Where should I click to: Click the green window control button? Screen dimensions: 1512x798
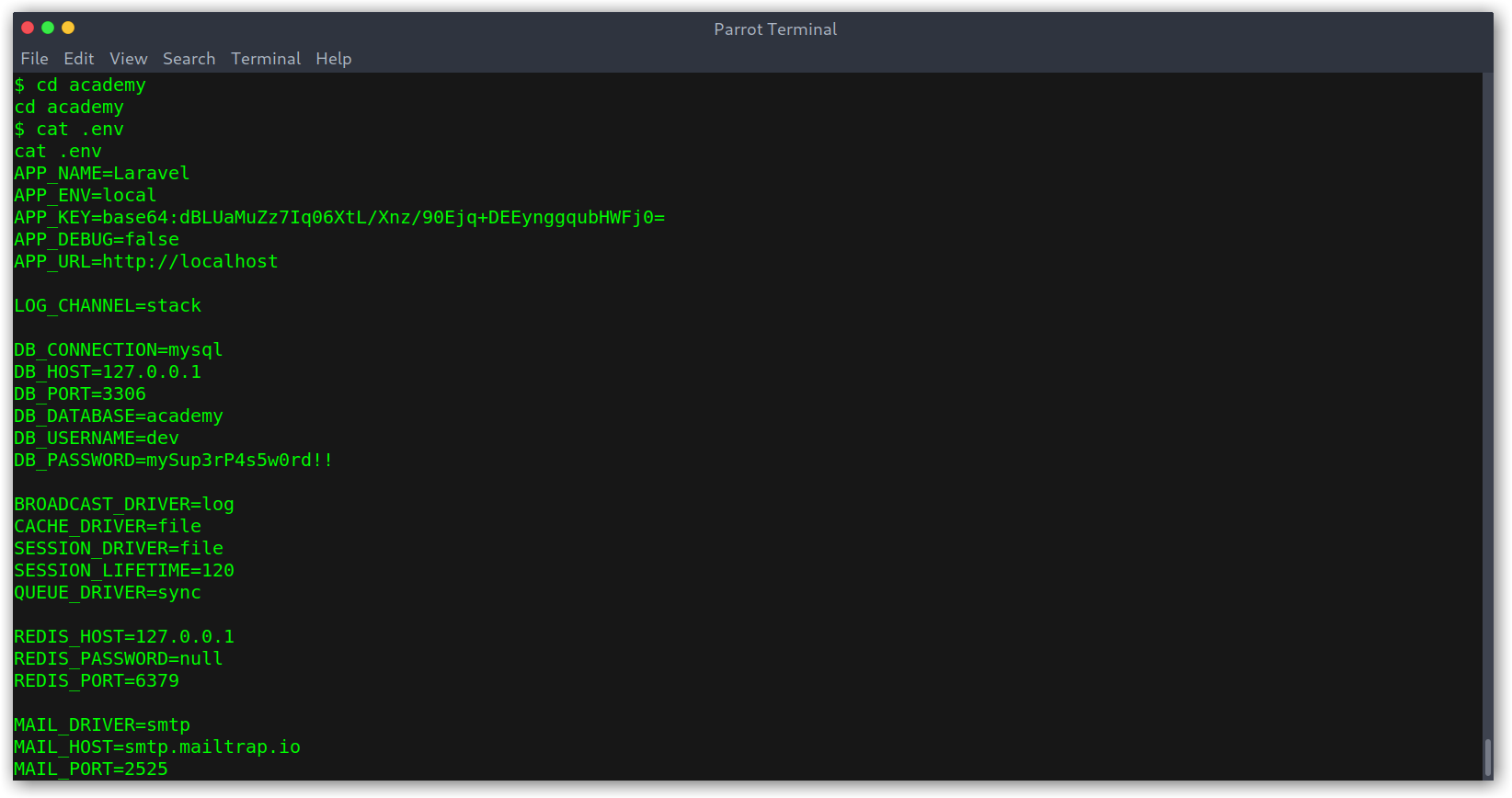click(x=48, y=28)
